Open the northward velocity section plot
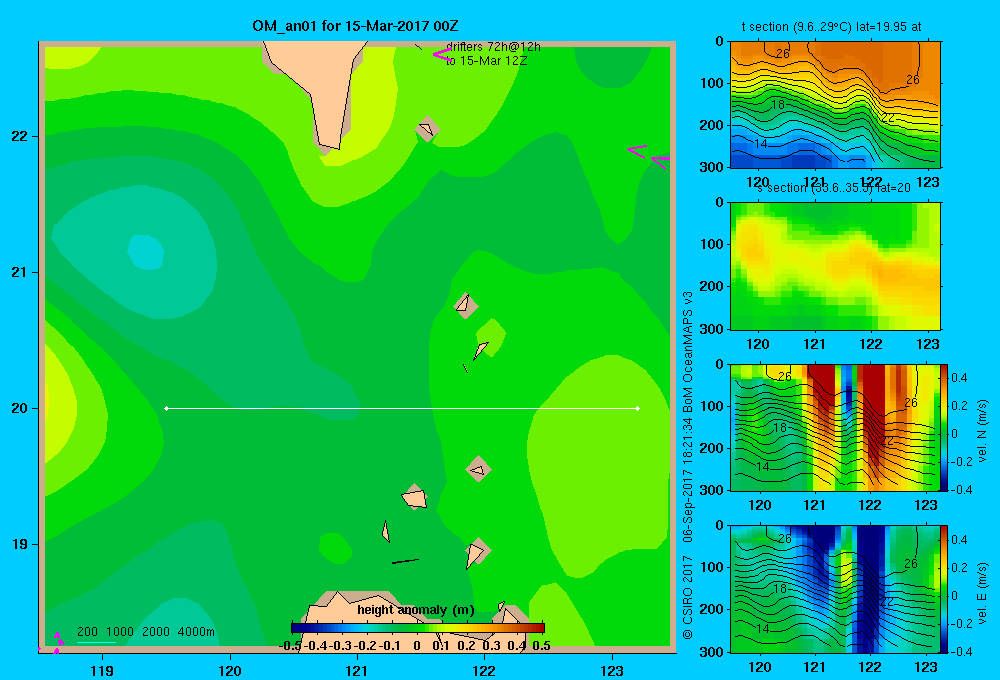The height and width of the screenshot is (680, 1000). [835, 427]
